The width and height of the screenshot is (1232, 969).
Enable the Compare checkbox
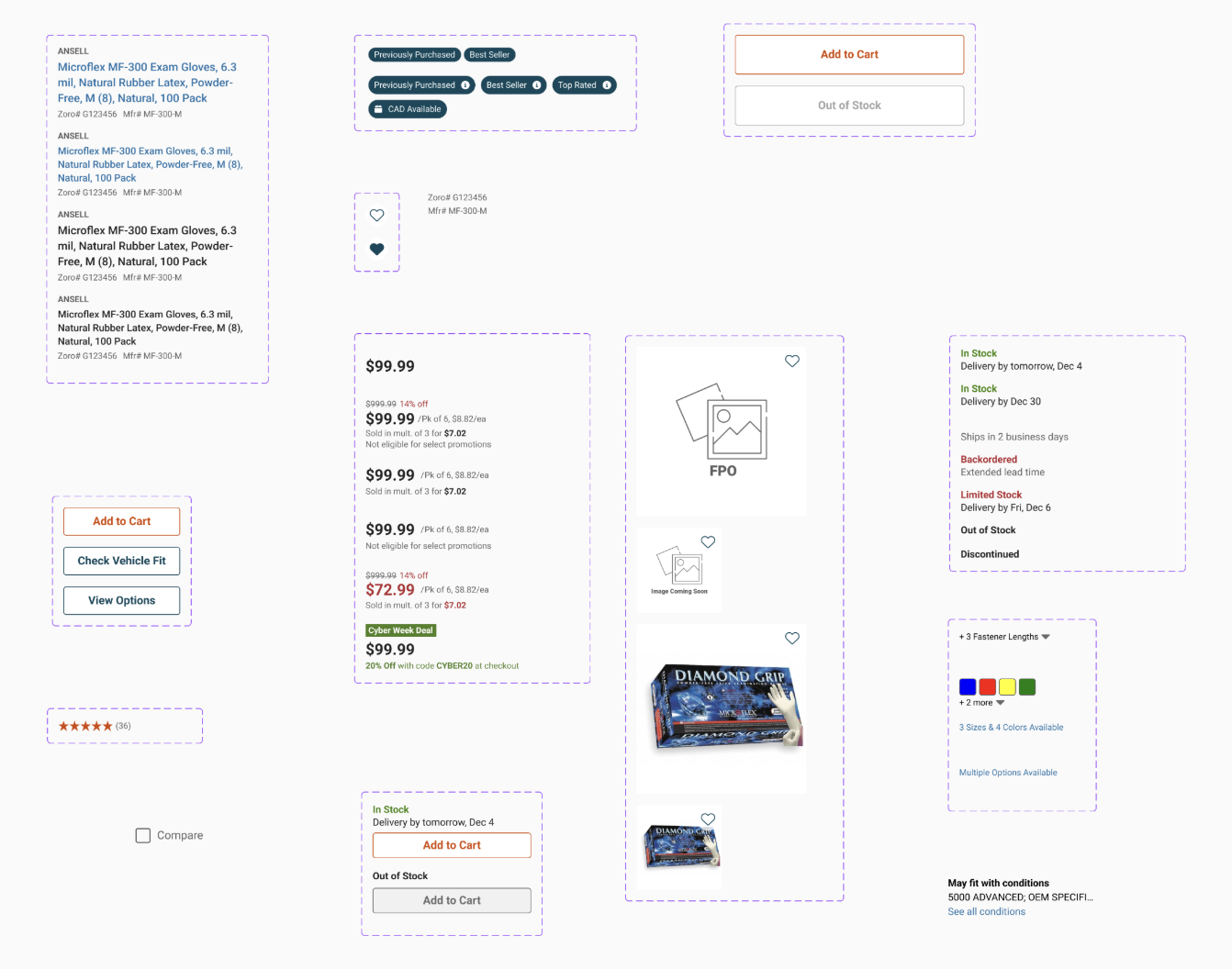(143, 836)
